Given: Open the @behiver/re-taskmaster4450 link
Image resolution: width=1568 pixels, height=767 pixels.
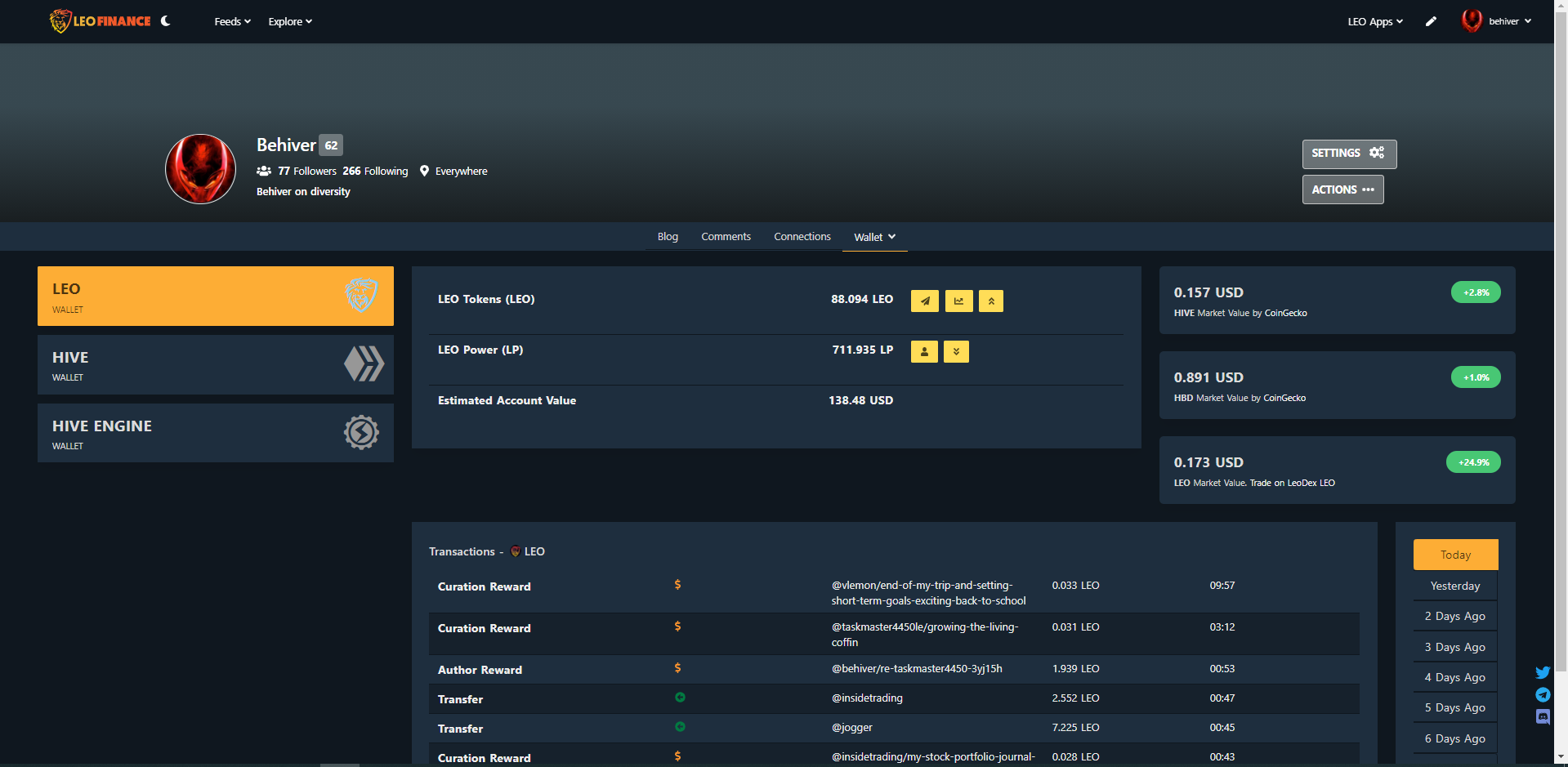Looking at the screenshot, I should click(x=917, y=669).
